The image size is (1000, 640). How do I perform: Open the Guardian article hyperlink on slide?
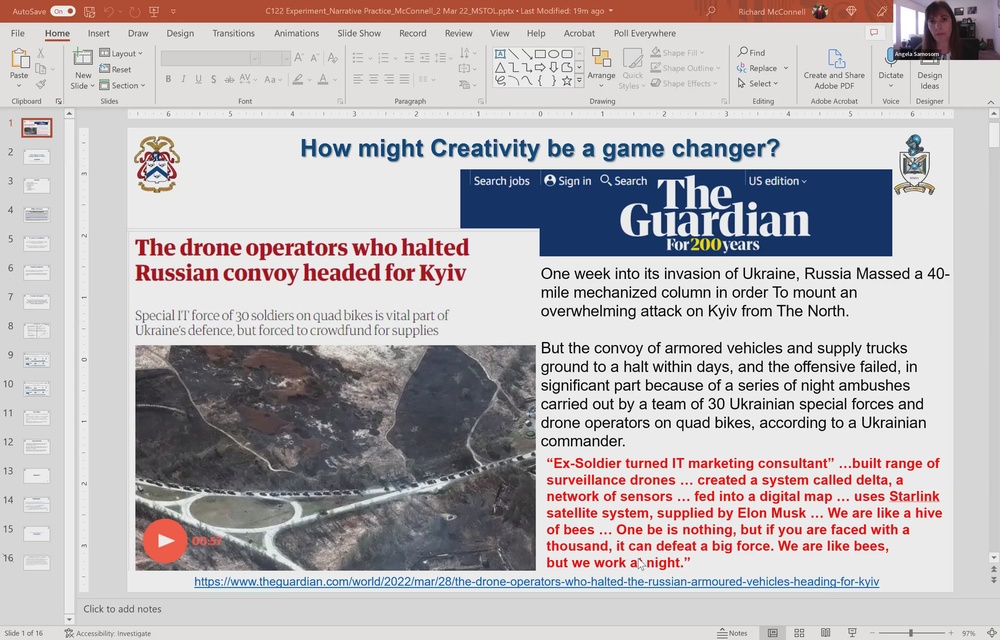point(538,581)
